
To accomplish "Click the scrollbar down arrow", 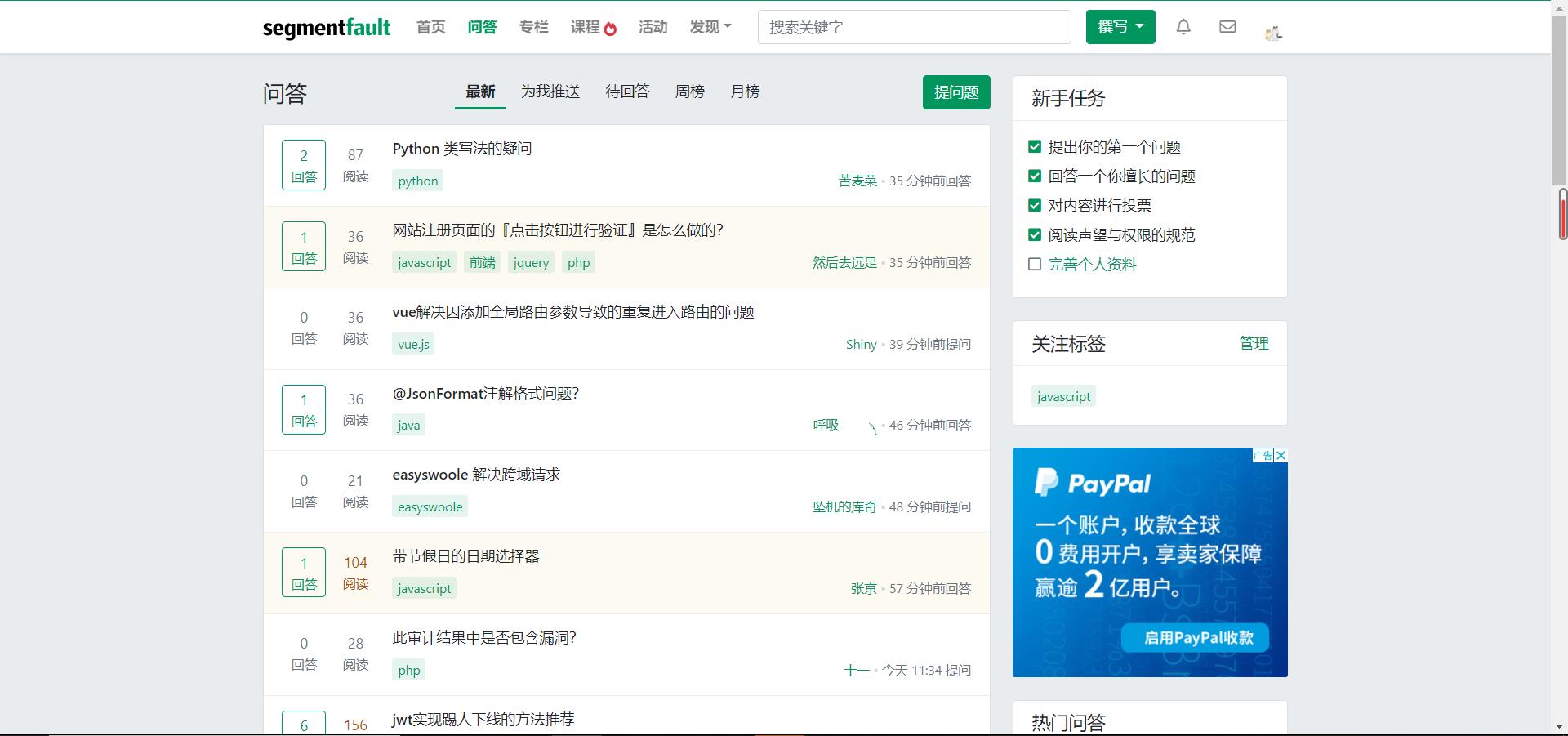I will point(1560,726).
